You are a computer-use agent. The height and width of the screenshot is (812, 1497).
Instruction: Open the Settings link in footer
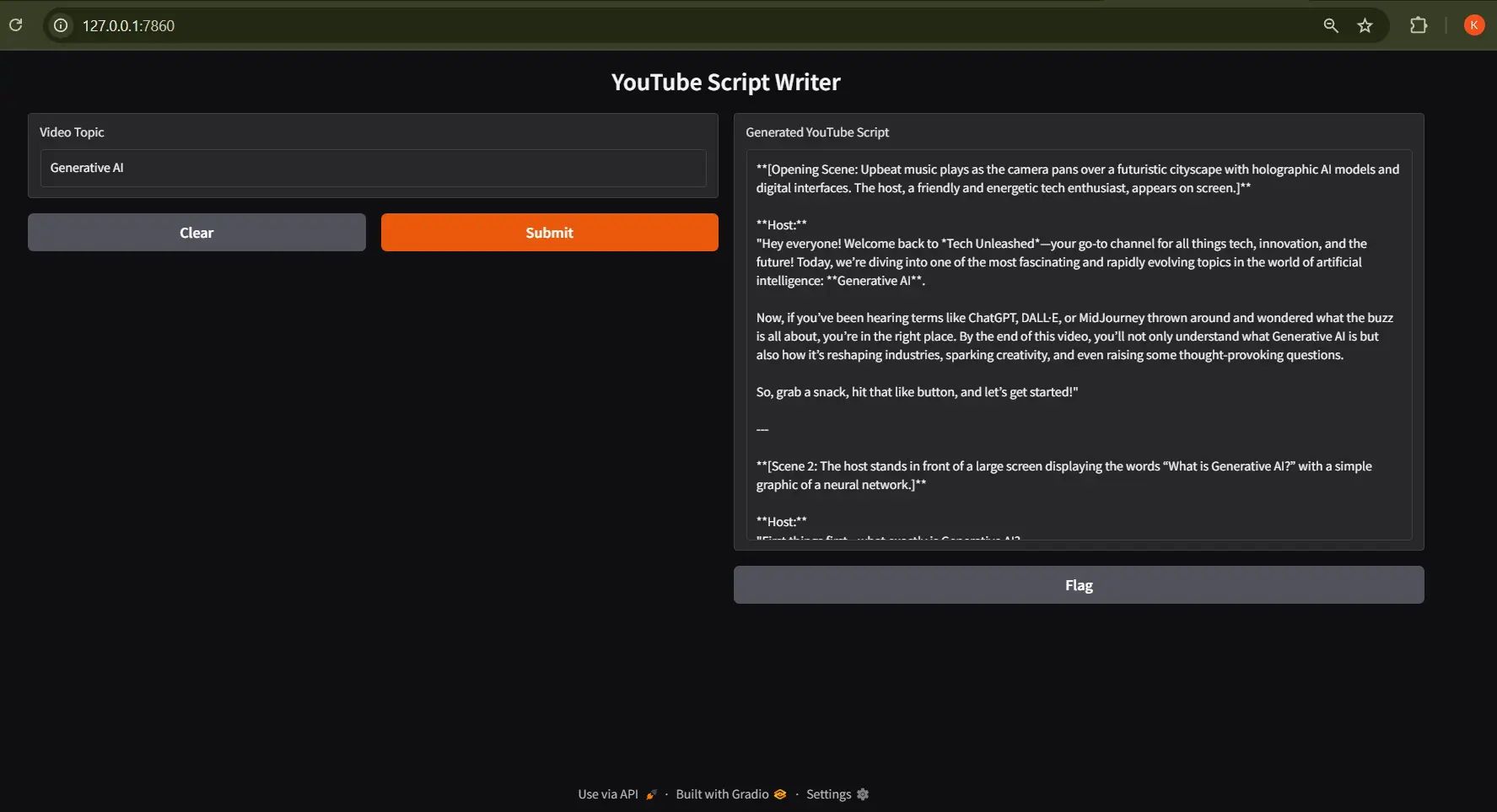[828, 794]
